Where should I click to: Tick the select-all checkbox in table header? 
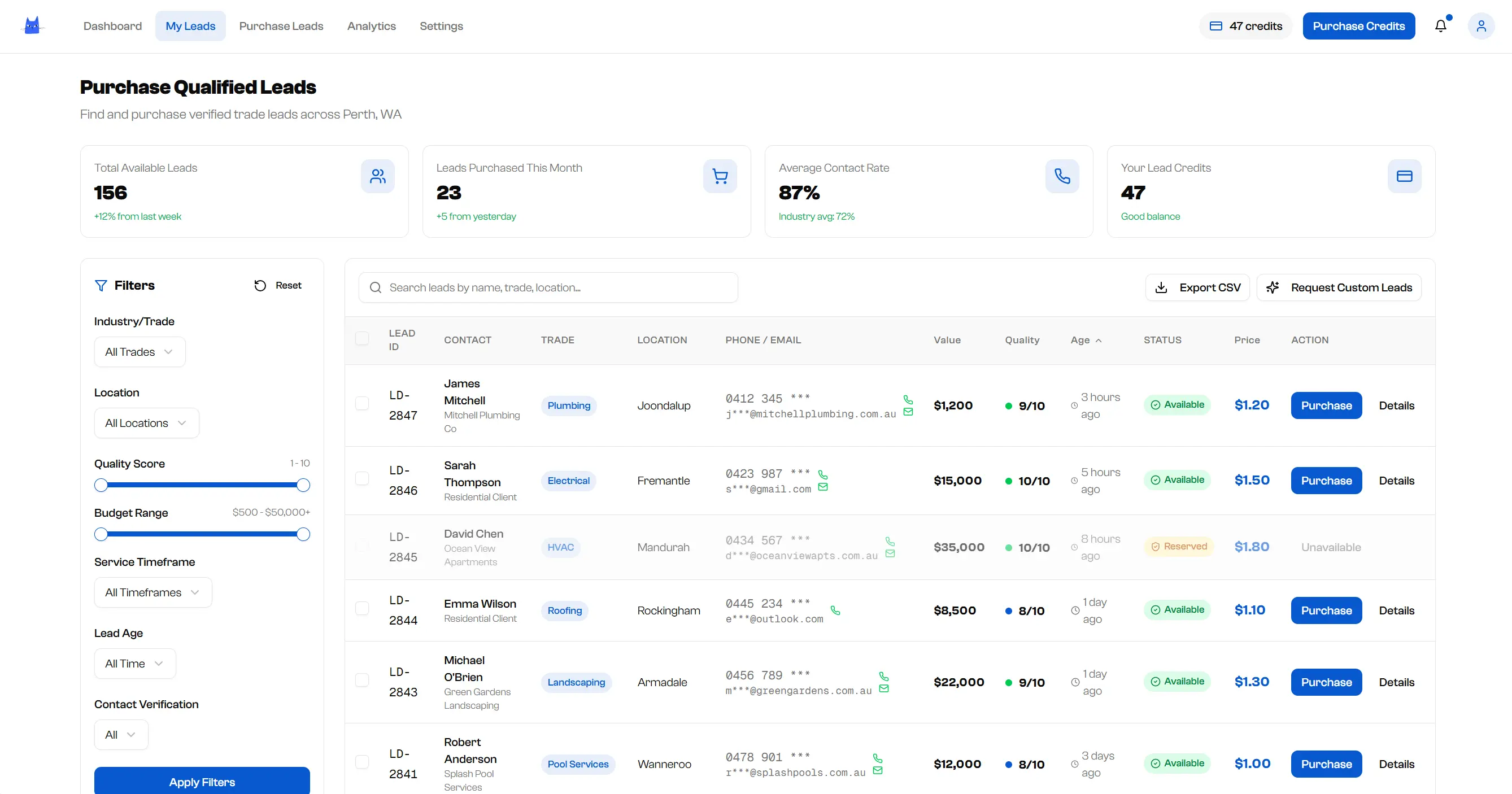pyautogui.click(x=362, y=339)
